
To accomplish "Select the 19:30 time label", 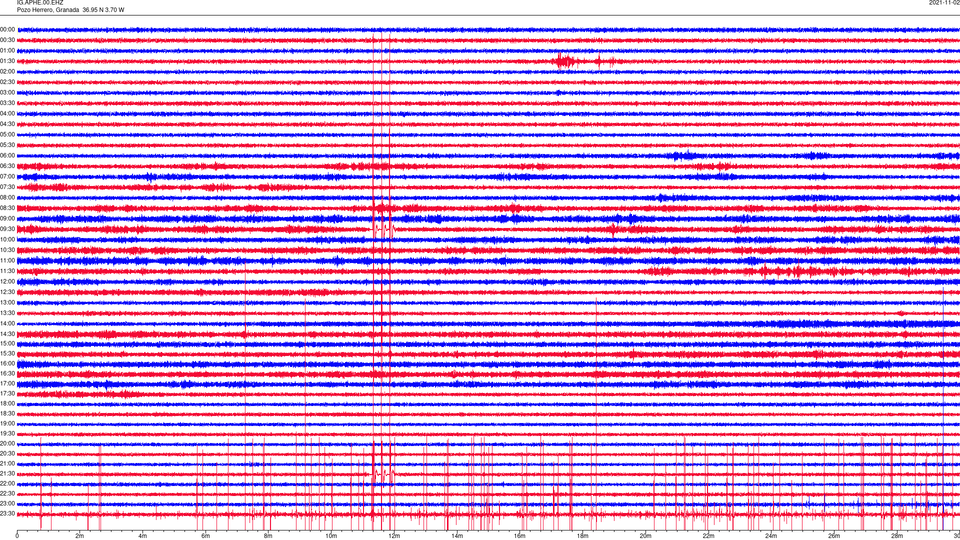I will [x=8, y=433].
